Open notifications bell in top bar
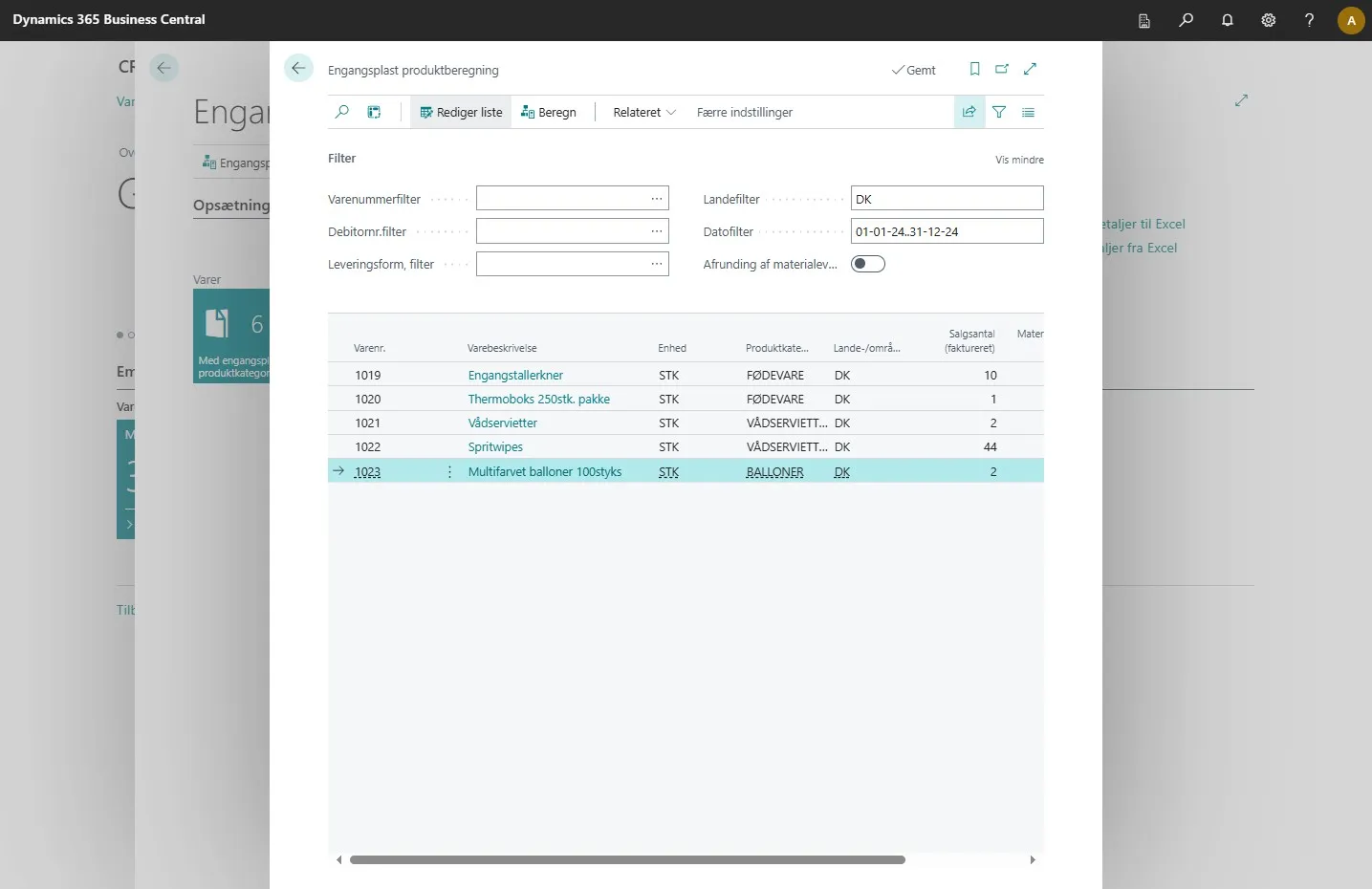Image resolution: width=1372 pixels, height=889 pixels. coord(1227,20)
